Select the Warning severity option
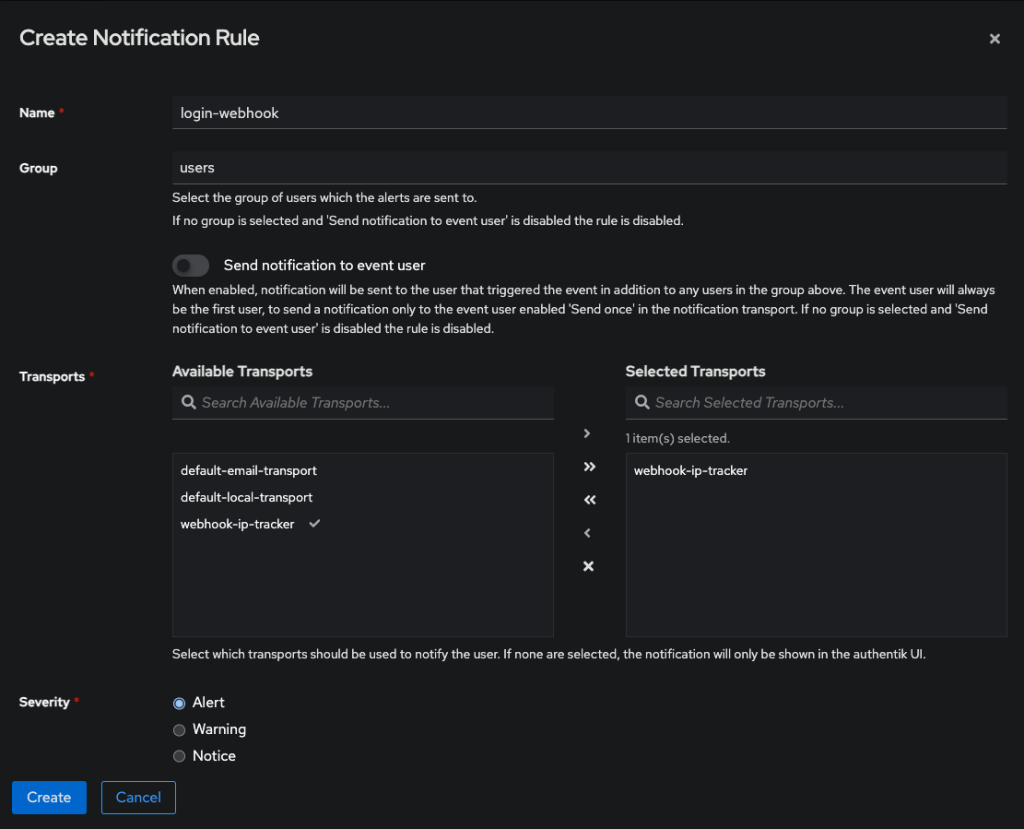 tap(180, 730)
